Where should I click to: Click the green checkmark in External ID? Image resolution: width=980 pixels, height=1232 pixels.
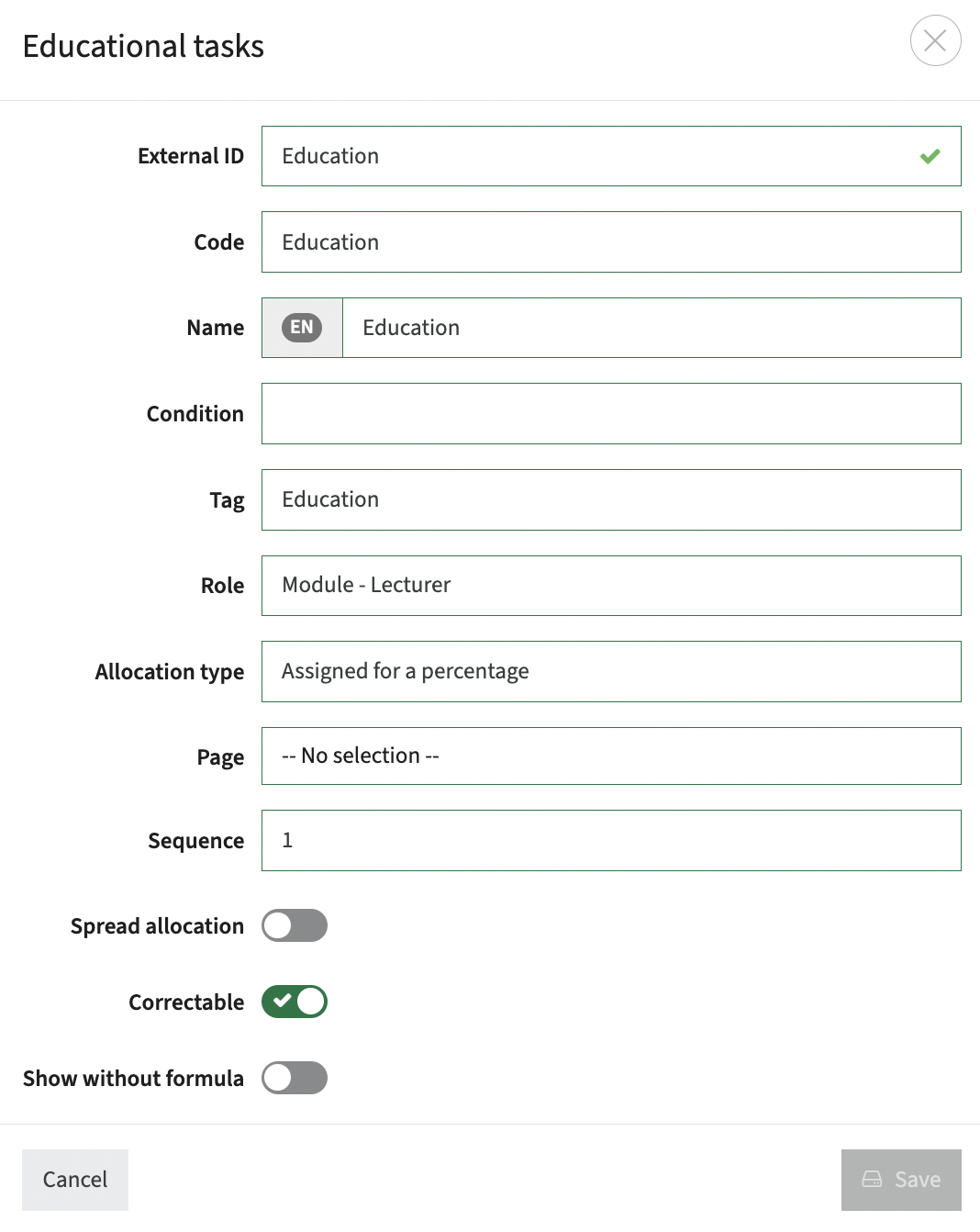[930, 156]
